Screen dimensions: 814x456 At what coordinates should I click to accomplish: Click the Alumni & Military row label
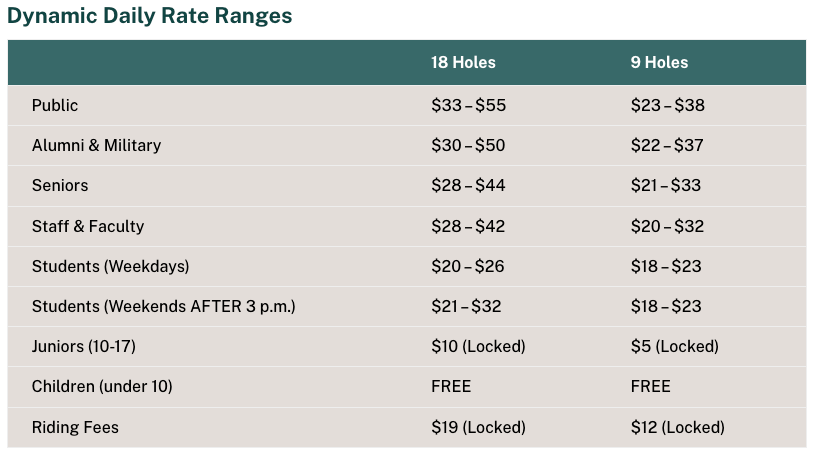pos(96,145)
